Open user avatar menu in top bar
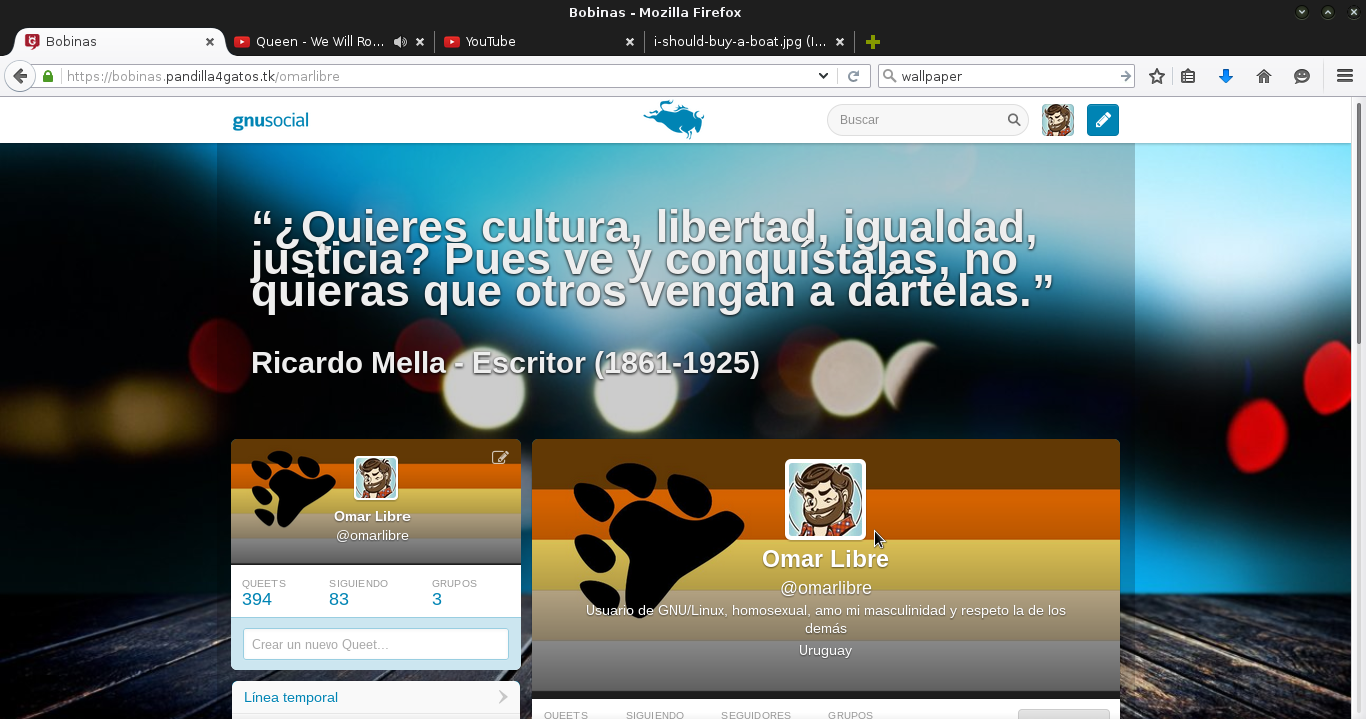 1058,120
